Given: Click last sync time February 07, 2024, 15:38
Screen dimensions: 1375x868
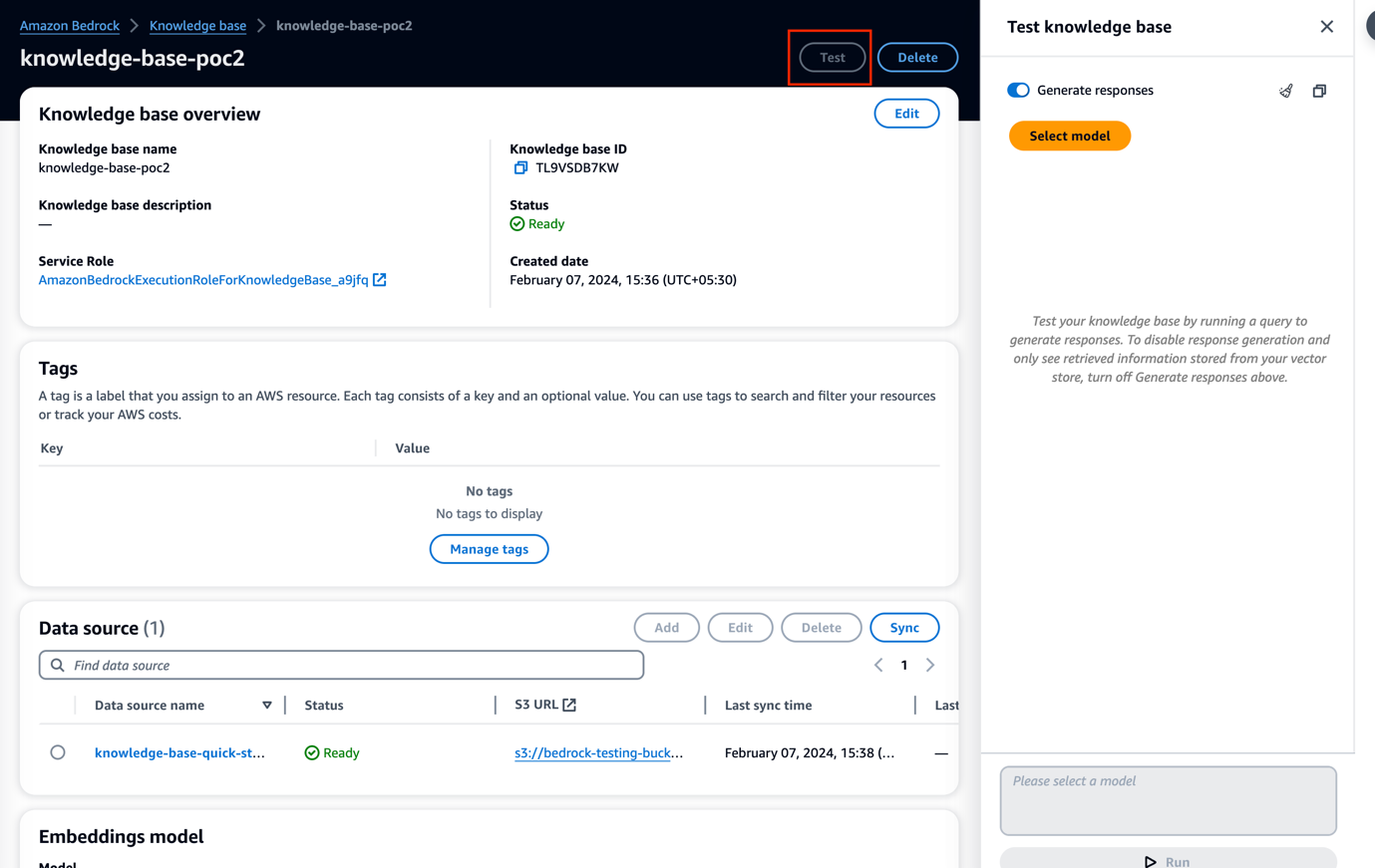Looking at the screenshot, I should [810, 752].
